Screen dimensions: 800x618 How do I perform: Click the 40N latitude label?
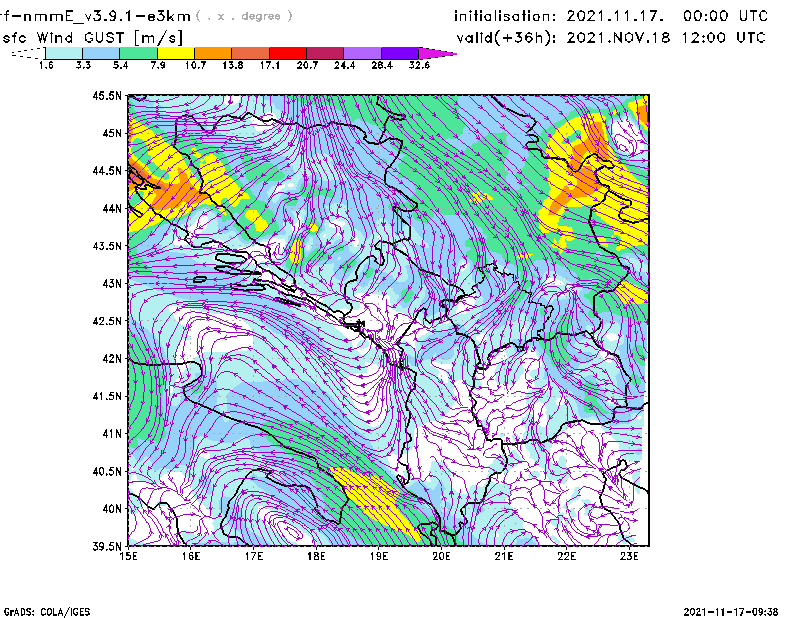pyautogui.click(x=112, y=509)
